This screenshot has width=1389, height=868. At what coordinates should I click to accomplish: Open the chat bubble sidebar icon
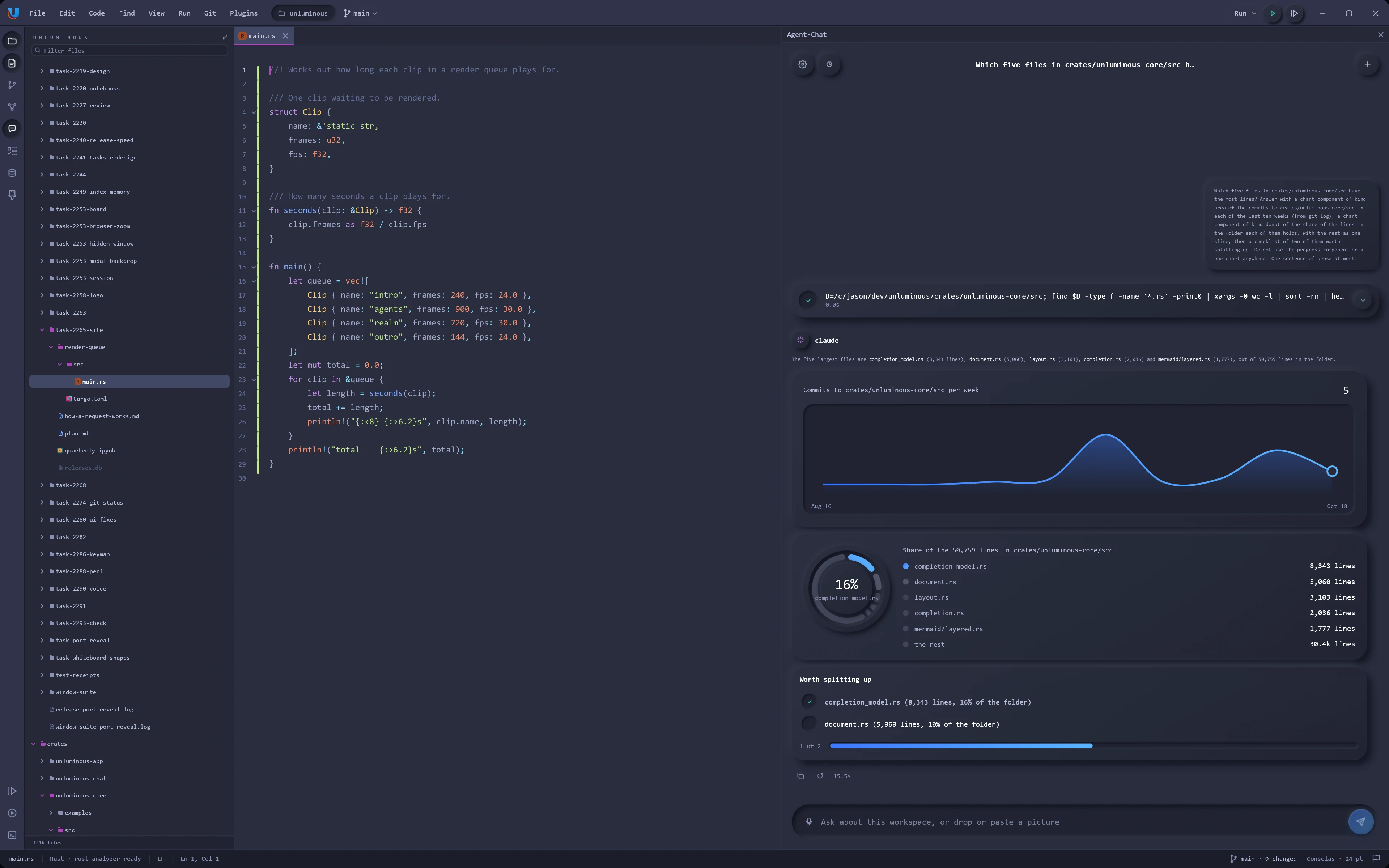[x=12, y=129]
